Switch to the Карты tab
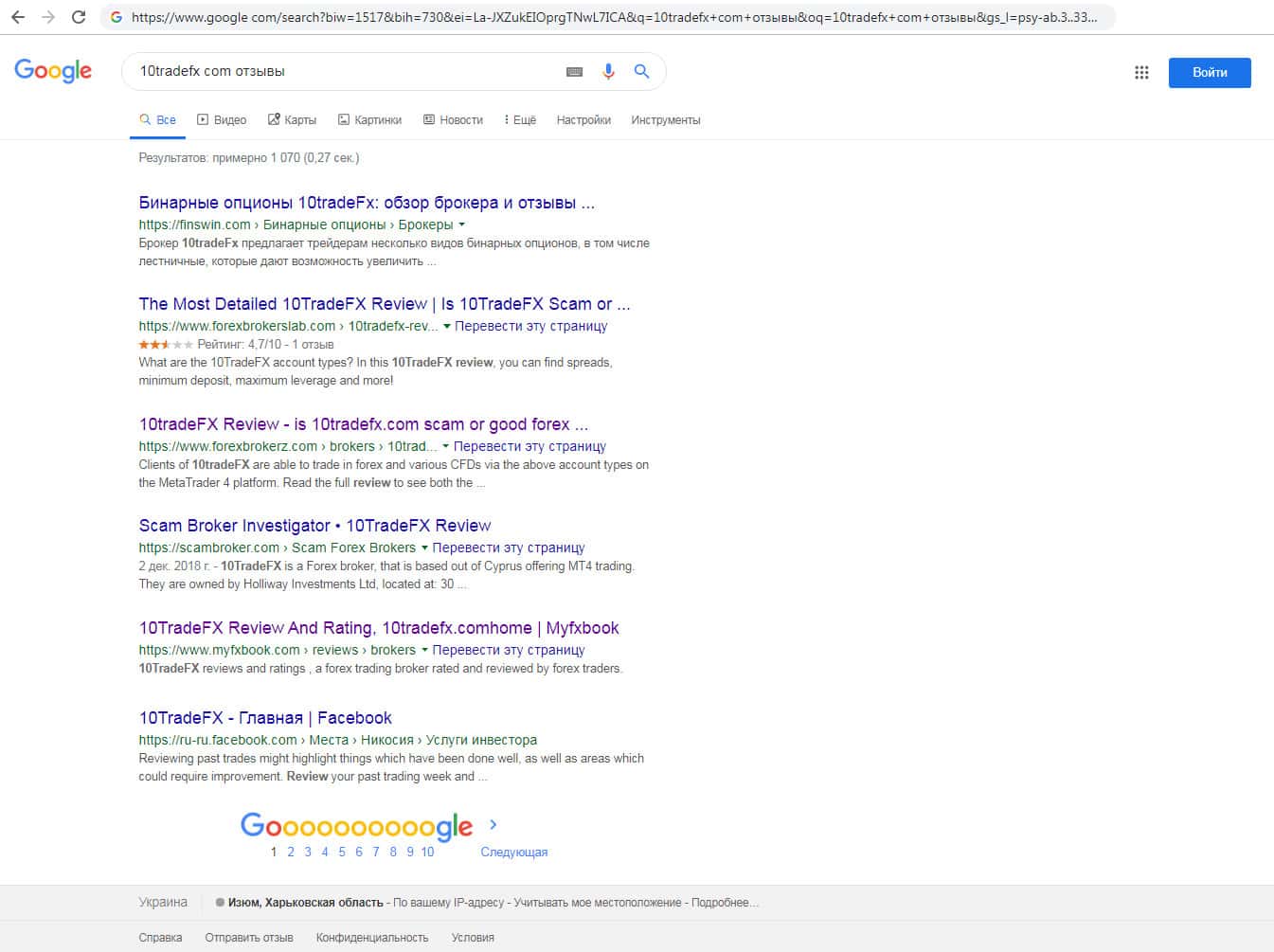This screenshot has height=952, width=1274. tap(292, 120)
